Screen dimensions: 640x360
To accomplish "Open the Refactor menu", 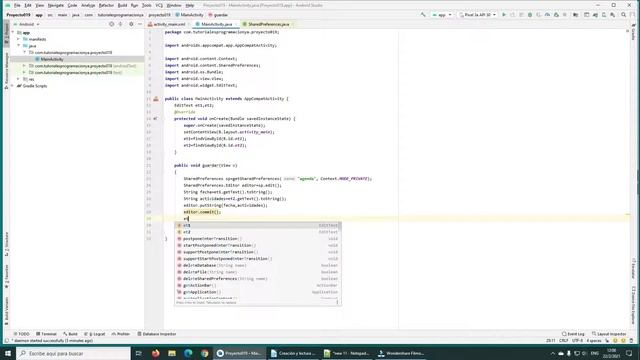I will pos(106,5).
